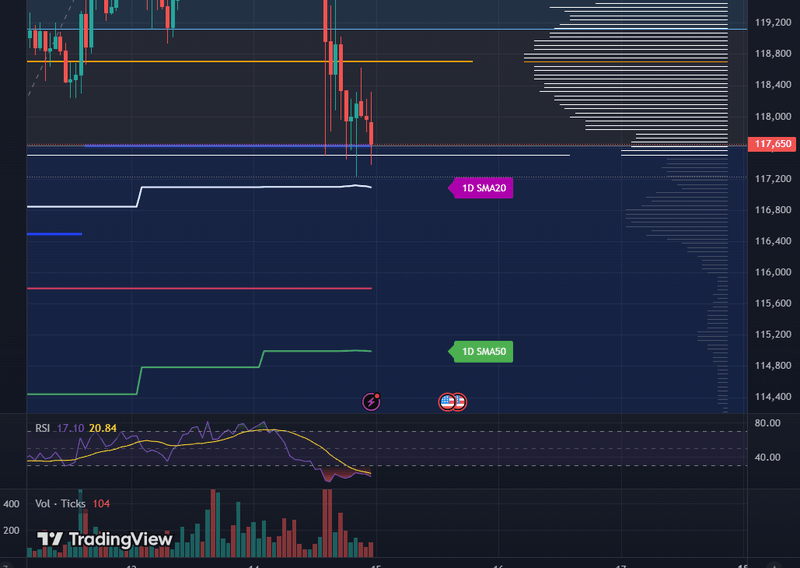The height and width of the screenshot is (568, 800).
Task: Click the 80.00 RSI scale label
Action: coord(767,423)
